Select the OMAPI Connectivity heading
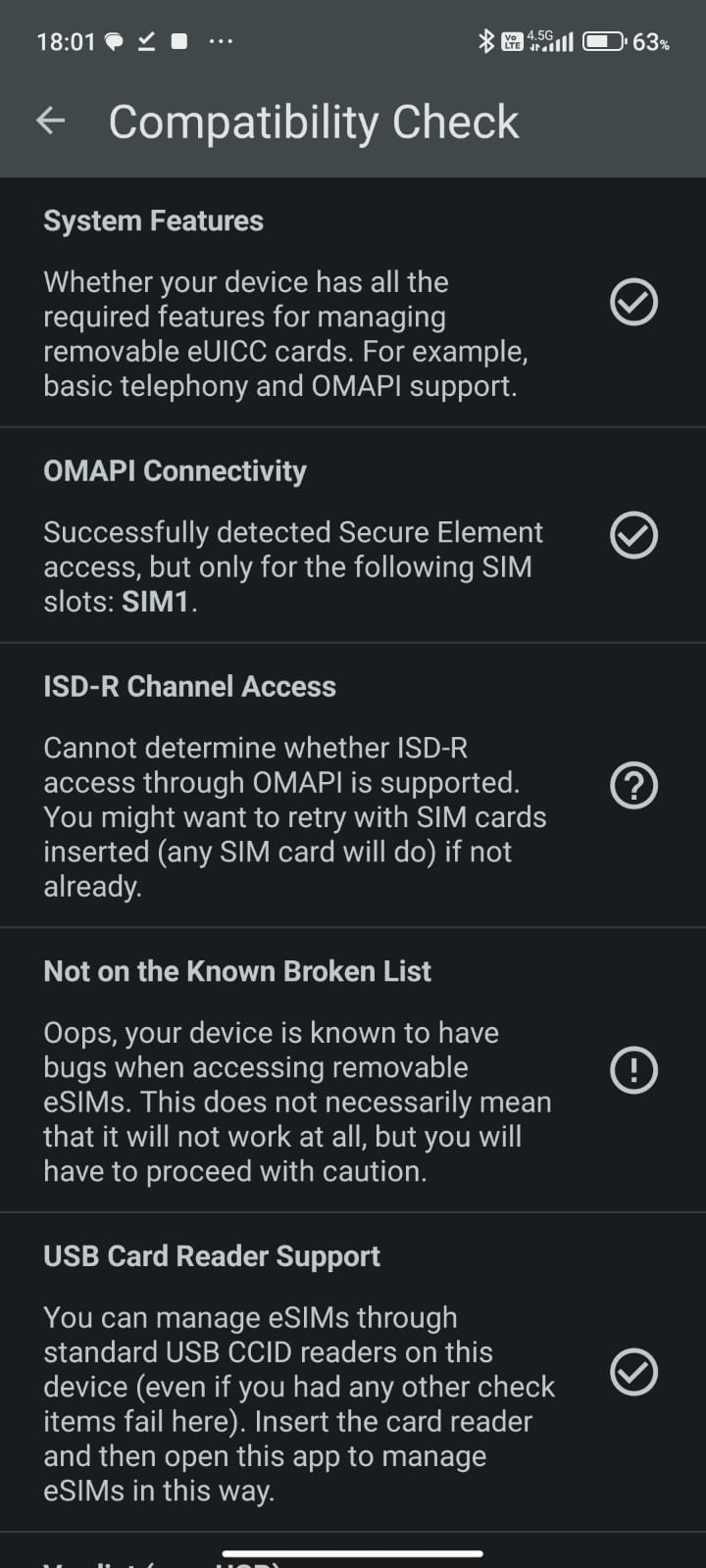This screenshot has height=1568, width=706. pyautogui.click(x=175, y=471)
